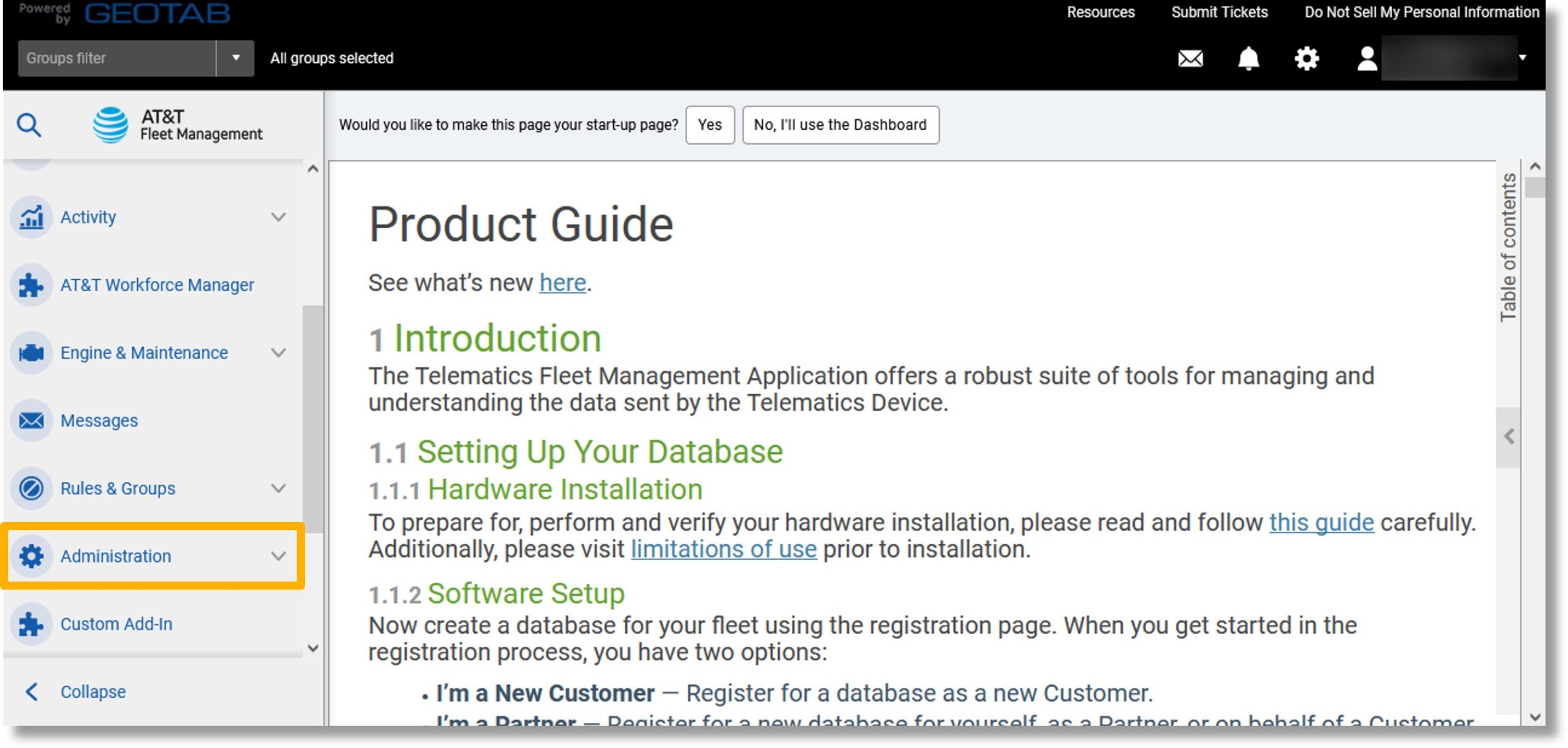Image resolution: width=1568 pixels, height=748 pixels.
Task: Open the 'this guide' link
Action: (x=1321, y=523)
